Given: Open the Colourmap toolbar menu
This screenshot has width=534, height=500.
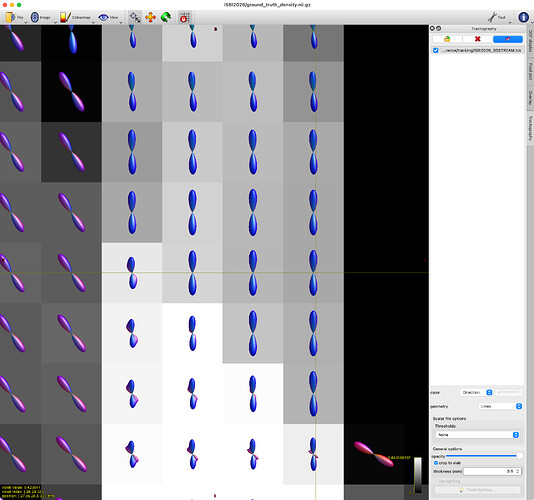Looking at the screenshot, I should [x=75, y=17].
